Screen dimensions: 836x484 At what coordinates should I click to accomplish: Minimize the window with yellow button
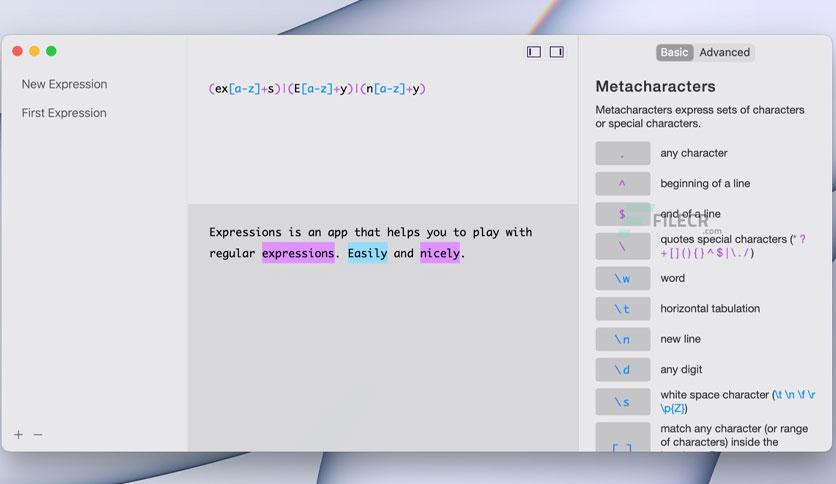[34, 51]
